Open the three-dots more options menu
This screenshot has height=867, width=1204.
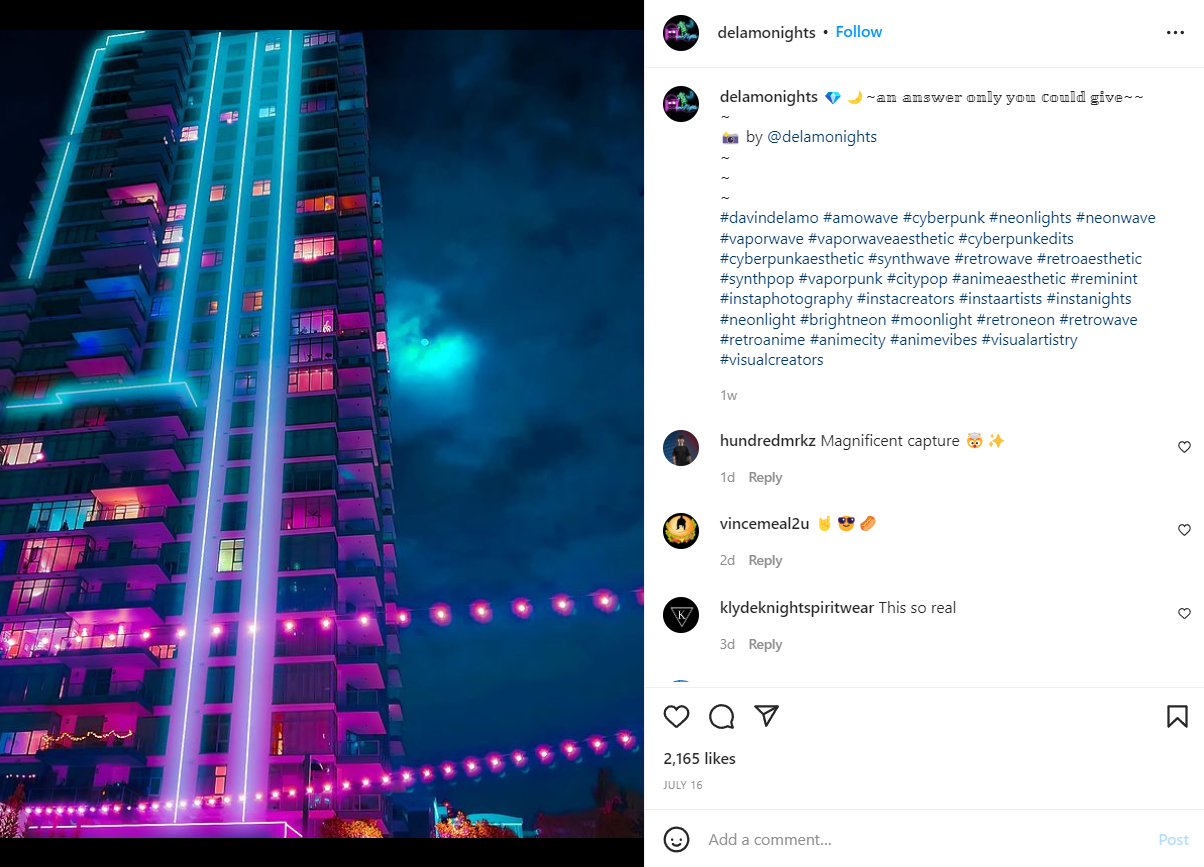(1175, 33)
